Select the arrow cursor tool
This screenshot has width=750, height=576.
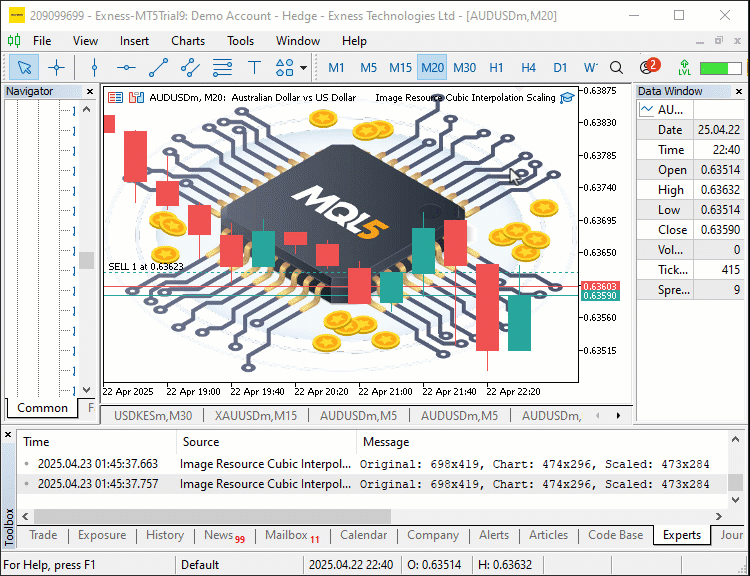click(x=24, y=67)
